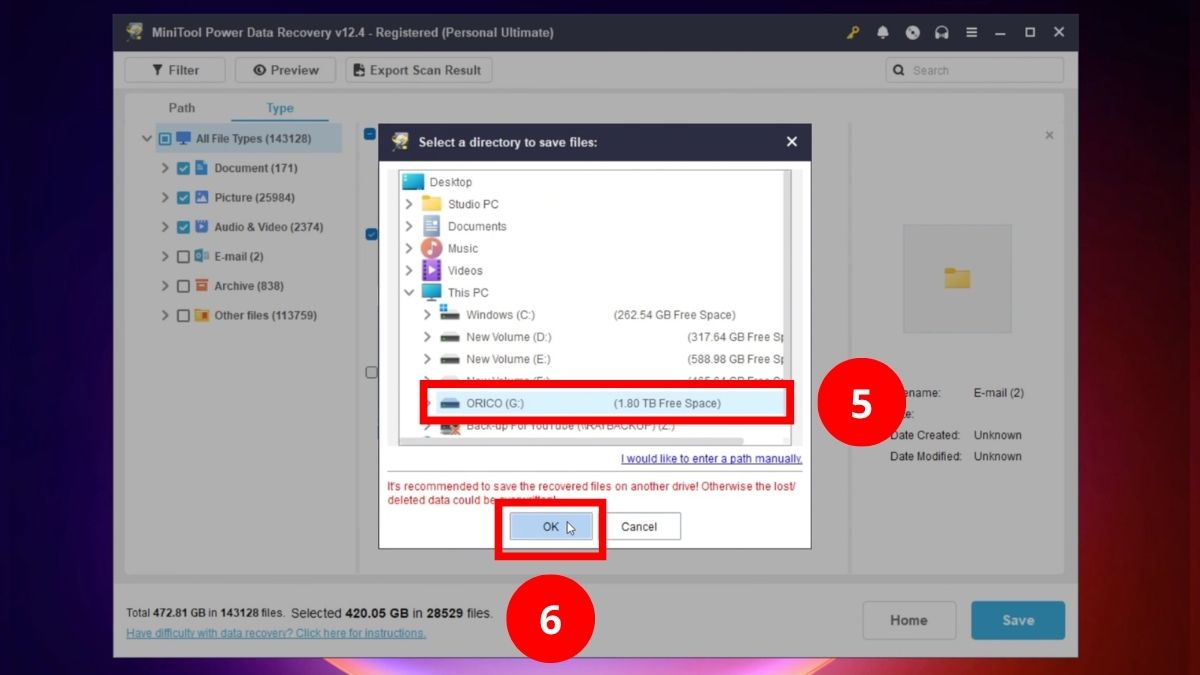Select the 1.80 TB Free Space text
1200x675 pixels.
pyautogui.click(x=667, y=403)
